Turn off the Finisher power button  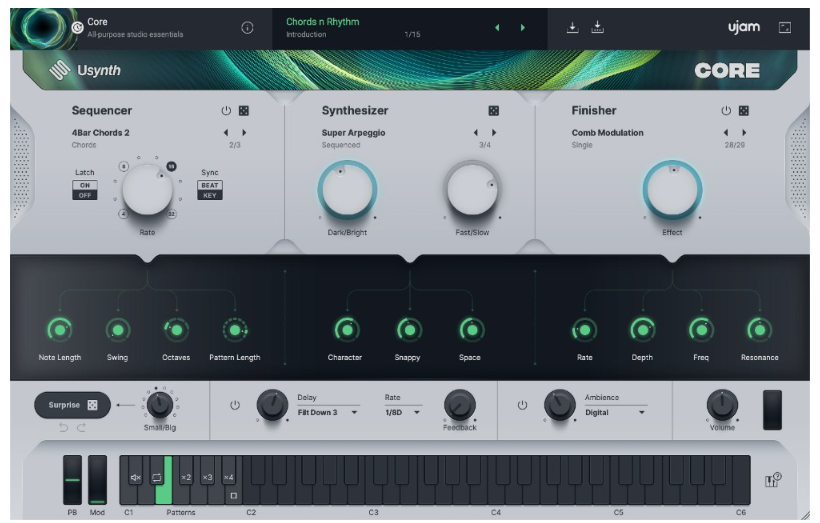726,111
